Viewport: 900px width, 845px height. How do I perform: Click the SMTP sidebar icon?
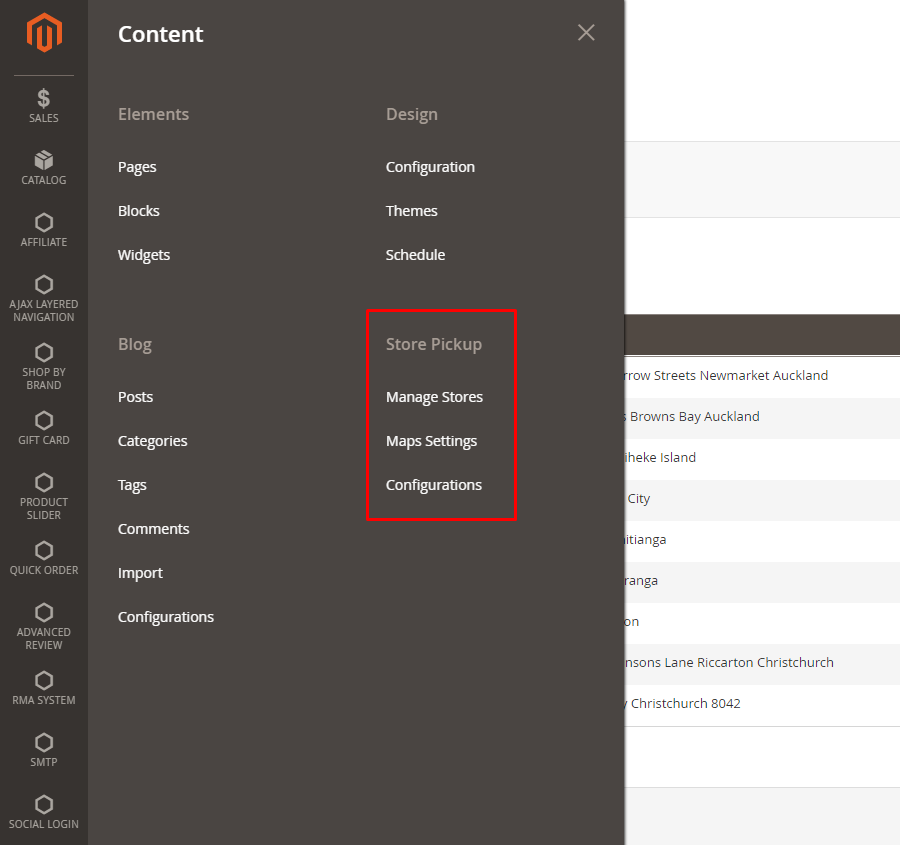tap(44, 749)
